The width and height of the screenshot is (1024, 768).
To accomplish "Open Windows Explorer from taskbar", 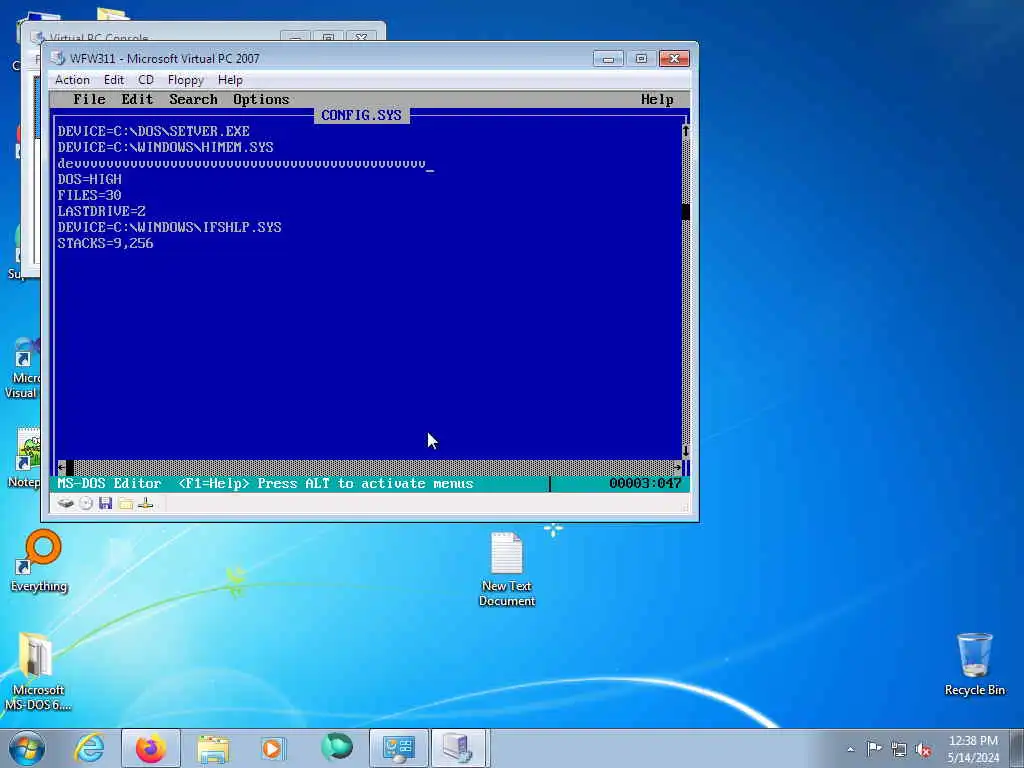I will pyautogui.click(x=213, y=748).
